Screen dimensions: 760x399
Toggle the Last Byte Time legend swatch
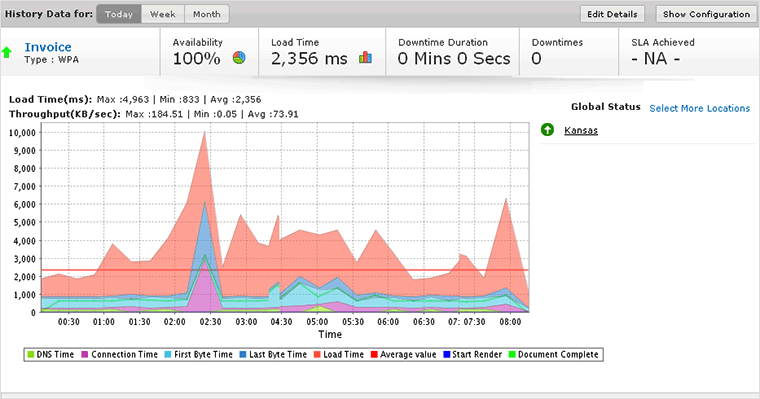242,355
